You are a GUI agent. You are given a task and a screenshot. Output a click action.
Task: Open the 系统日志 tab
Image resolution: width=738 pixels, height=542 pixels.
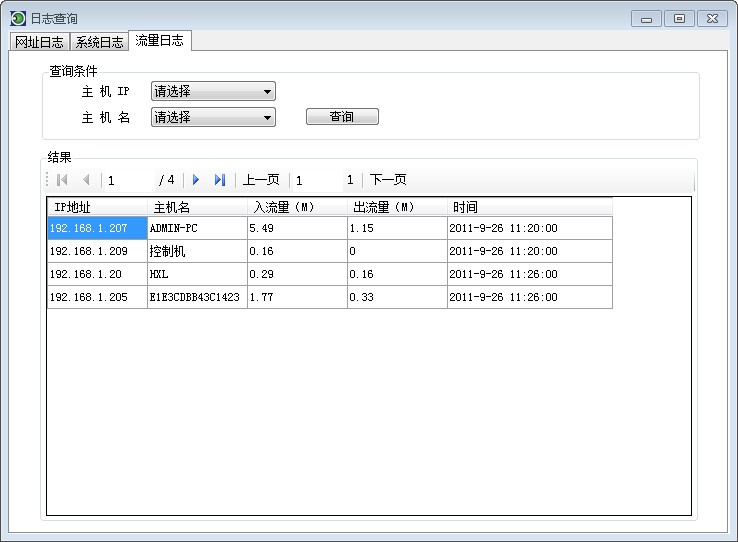click(99, 42)
